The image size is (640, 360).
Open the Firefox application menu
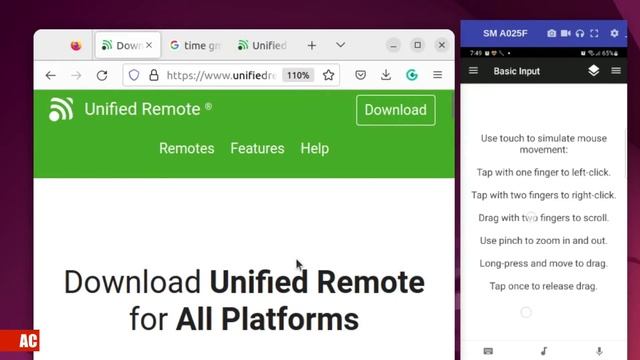(x=438, y=75)
